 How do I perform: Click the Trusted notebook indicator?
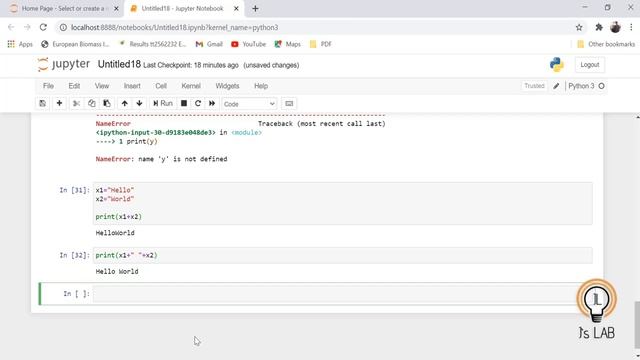point(534,86)
